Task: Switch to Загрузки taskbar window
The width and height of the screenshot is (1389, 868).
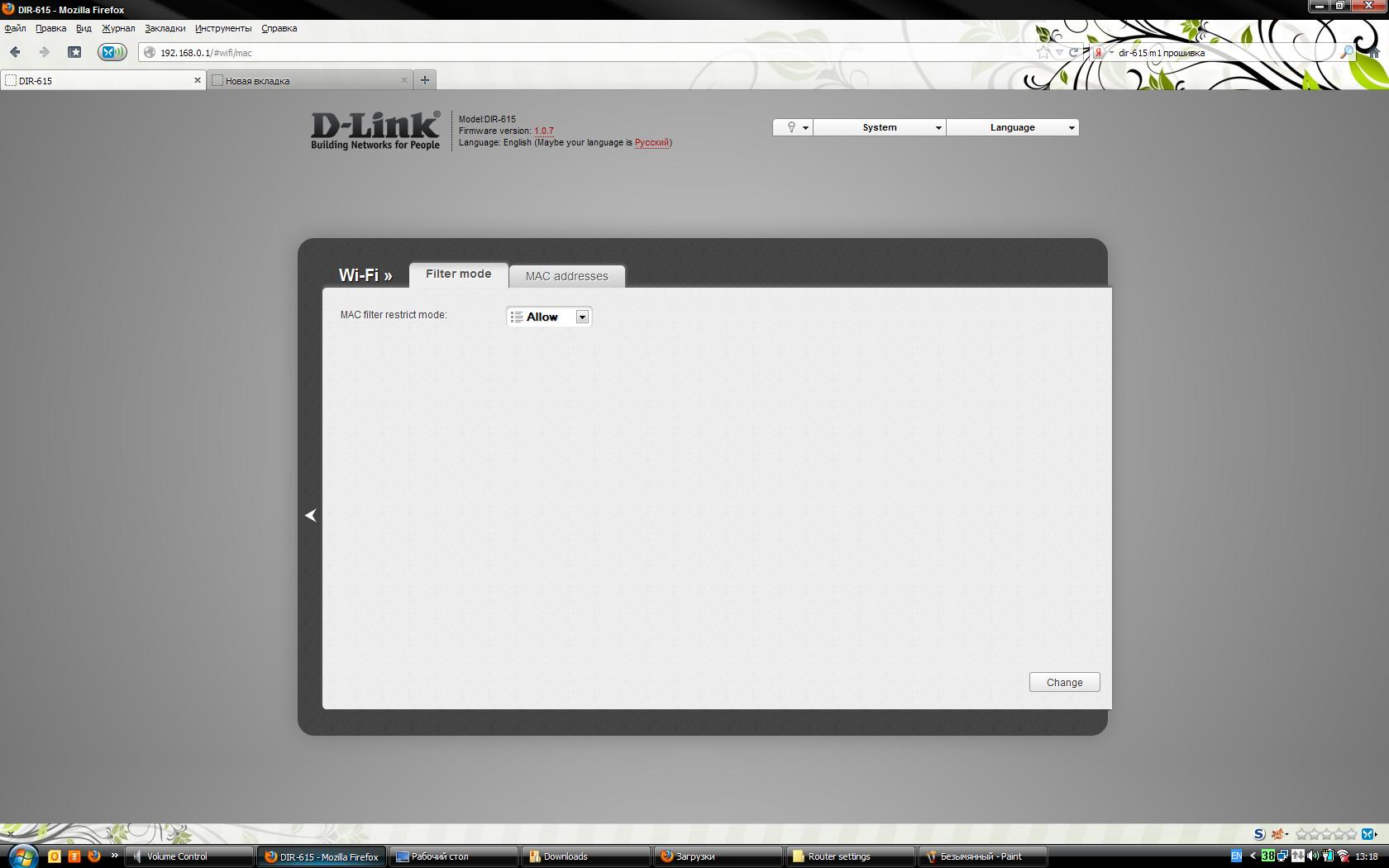Action: coord(718,856)
